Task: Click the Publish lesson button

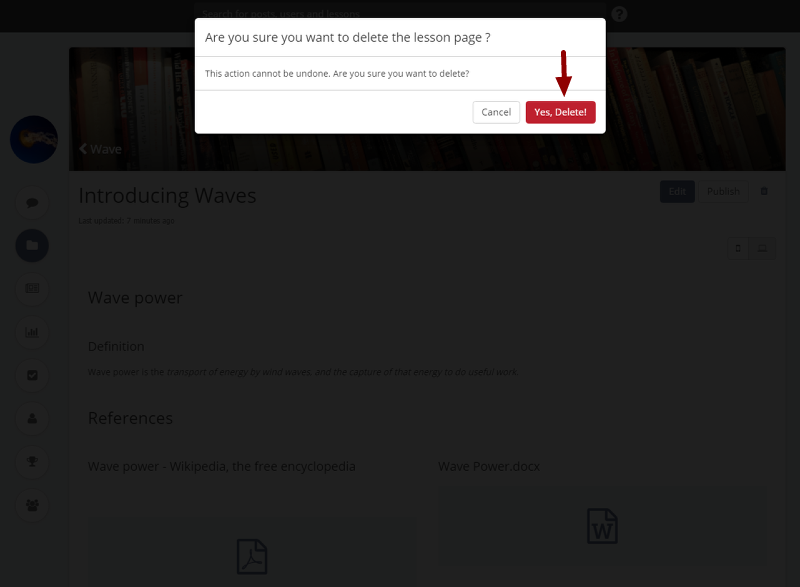Action: pyautogui.click(x=723, y=191)
